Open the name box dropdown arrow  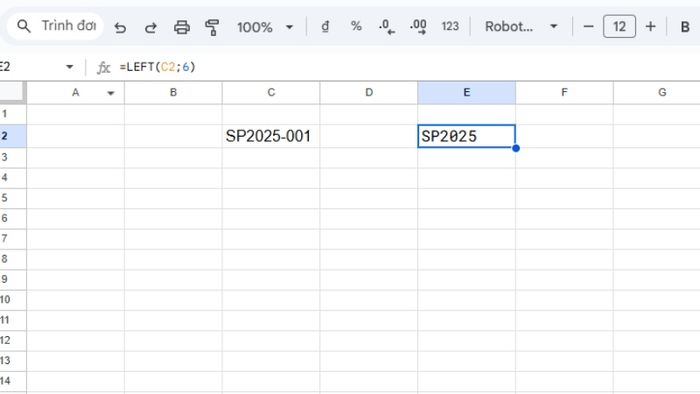point(69,67)
